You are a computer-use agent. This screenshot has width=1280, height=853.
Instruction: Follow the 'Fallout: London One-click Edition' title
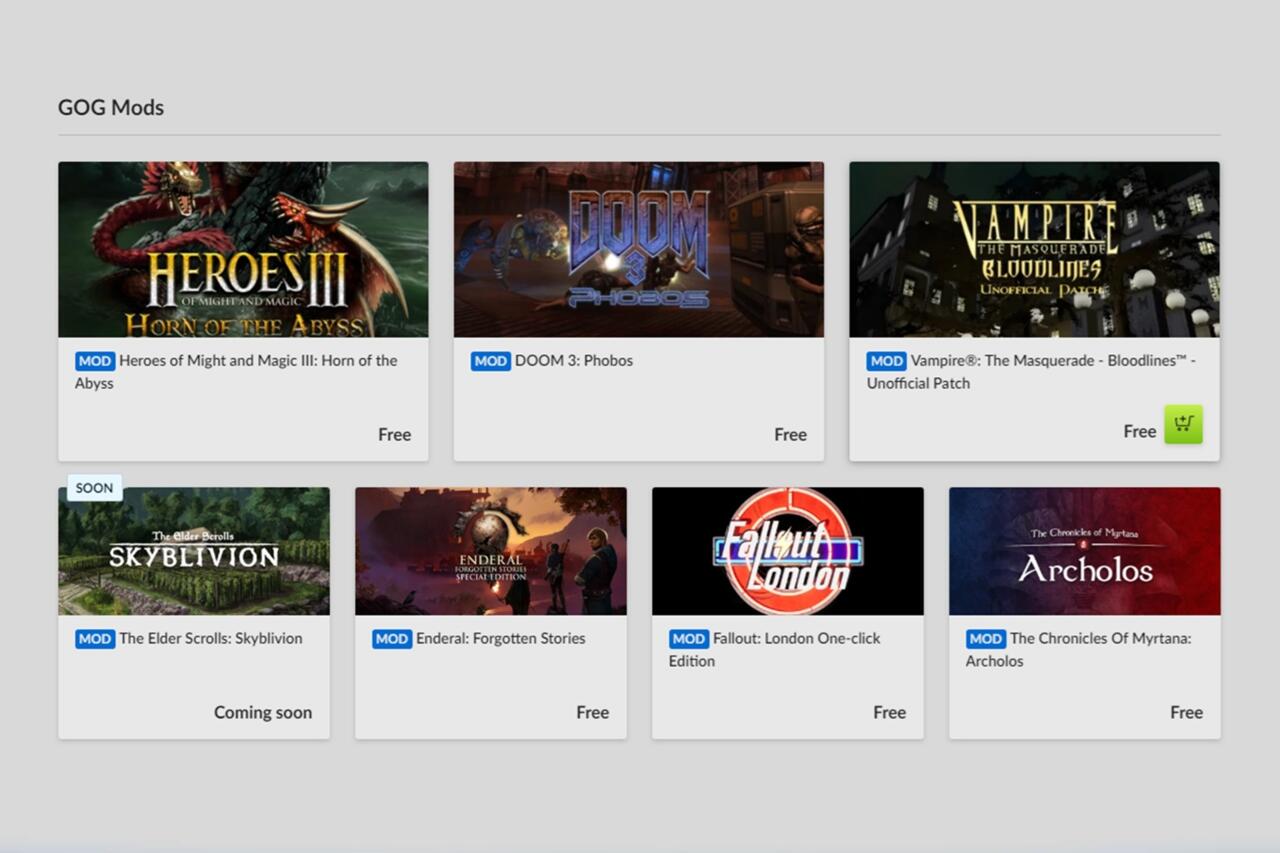796,639
